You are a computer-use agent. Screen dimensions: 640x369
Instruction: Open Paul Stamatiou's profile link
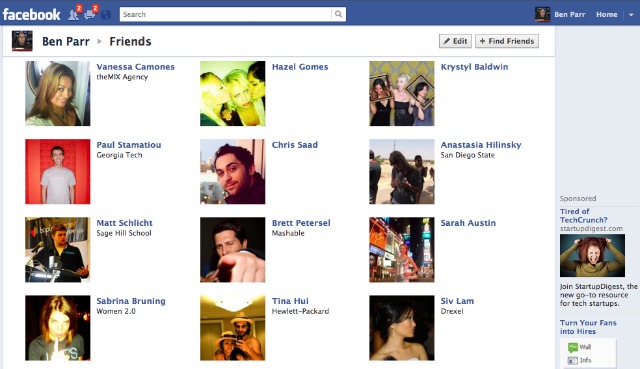coord(129,145)
